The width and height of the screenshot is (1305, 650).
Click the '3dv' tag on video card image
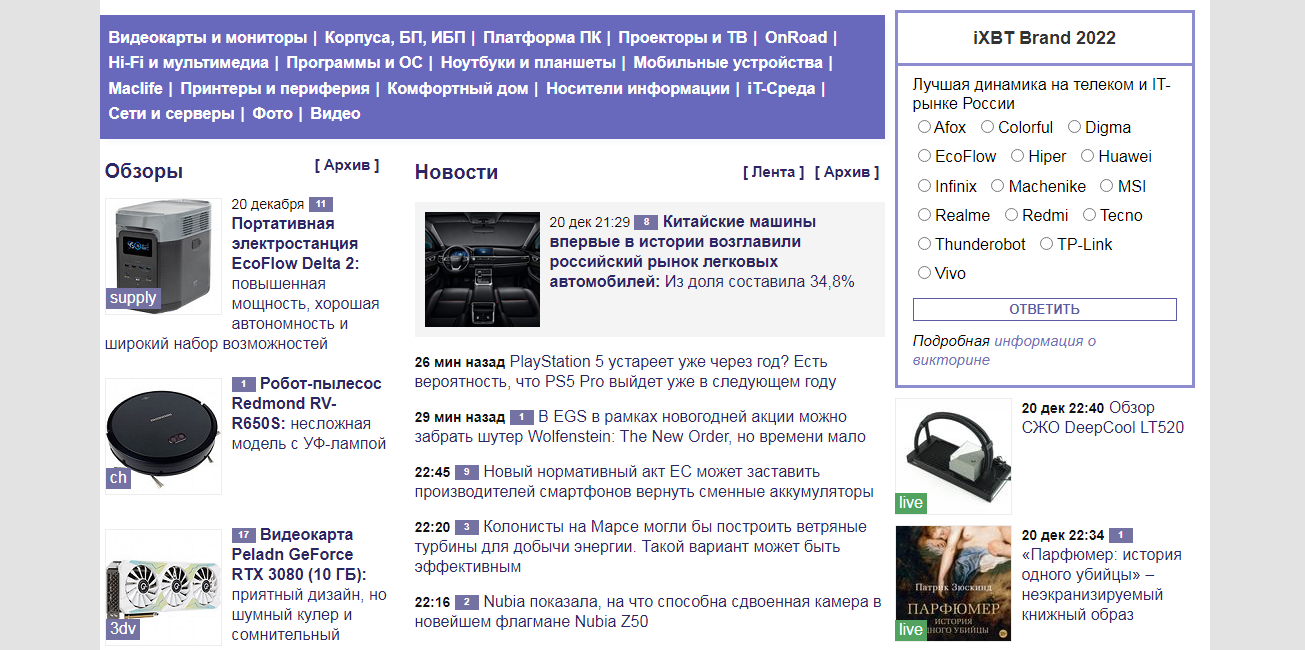click(123, 629)
